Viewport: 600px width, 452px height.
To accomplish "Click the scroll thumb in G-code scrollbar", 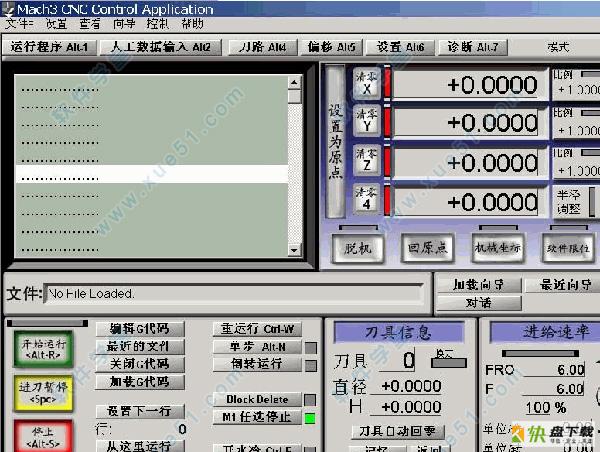I will pyautogui.click(x=294, y=96).
